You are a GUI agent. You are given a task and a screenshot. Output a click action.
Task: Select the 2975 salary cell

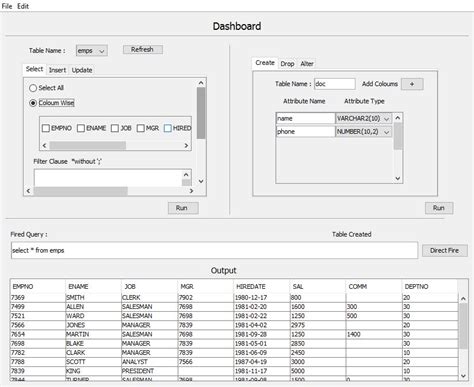(x=318, y=325)
